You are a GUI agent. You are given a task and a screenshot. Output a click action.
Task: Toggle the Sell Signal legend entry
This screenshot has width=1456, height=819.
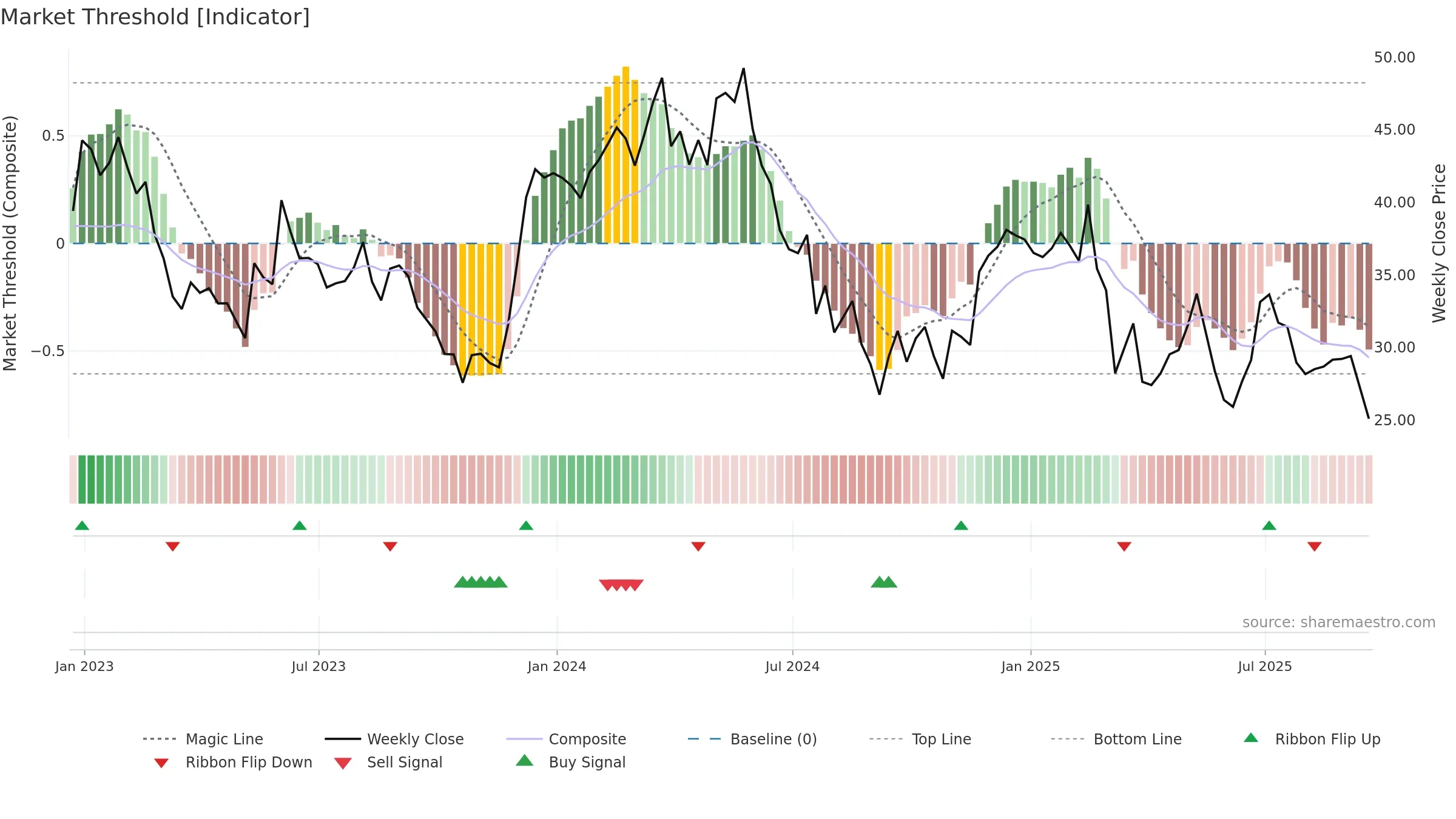388,762
